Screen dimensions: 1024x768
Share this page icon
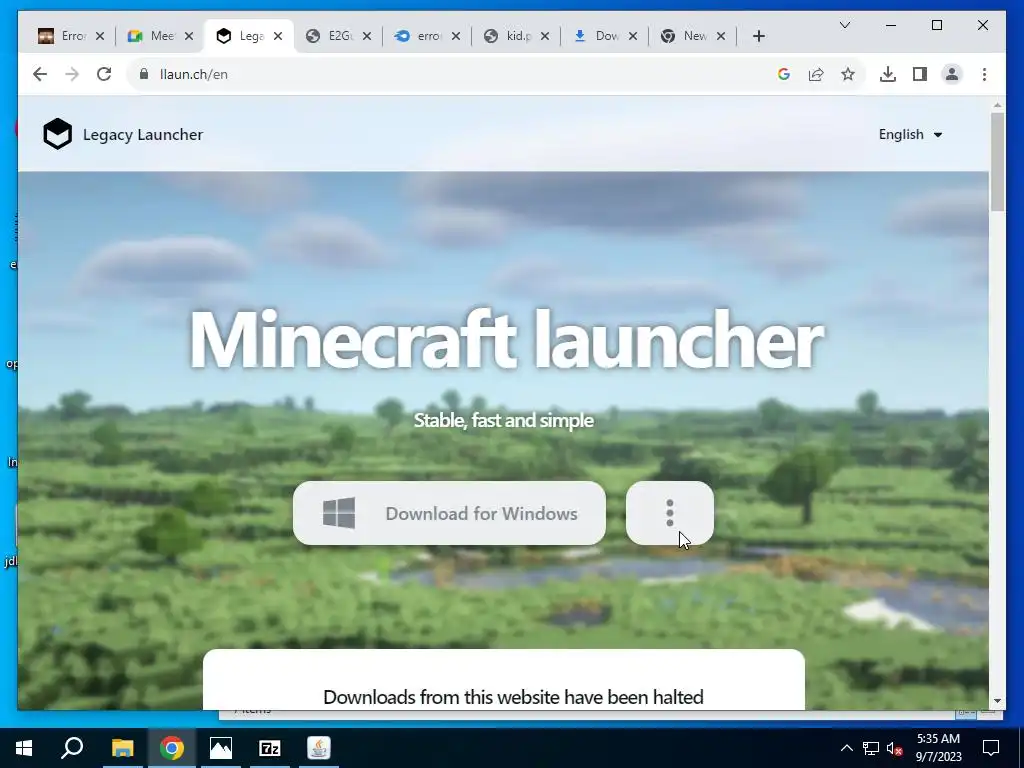click(816, 74)
